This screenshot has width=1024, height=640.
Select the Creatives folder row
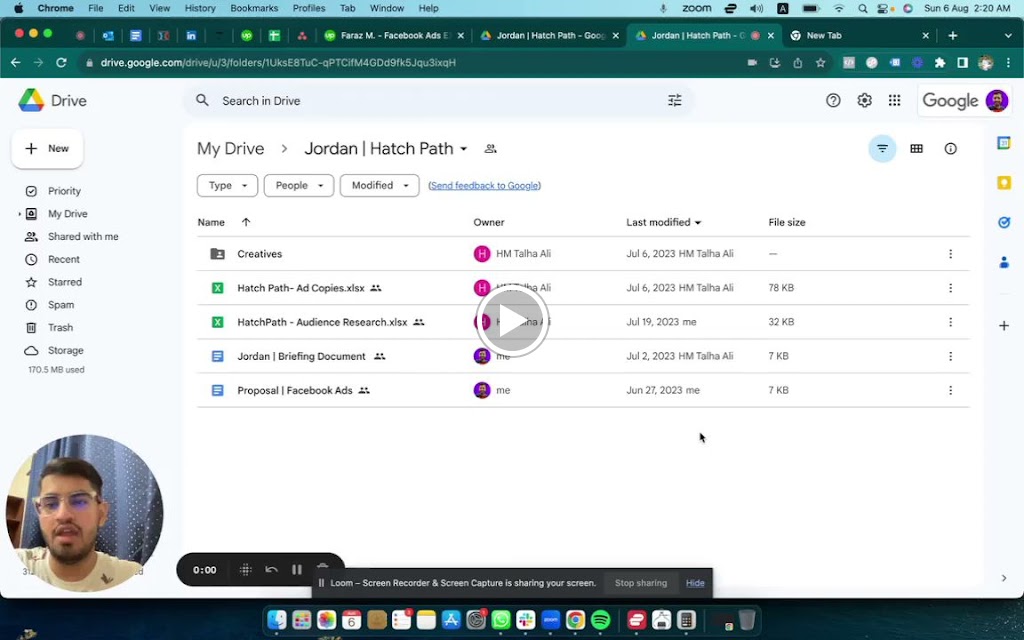coord(583,253)
